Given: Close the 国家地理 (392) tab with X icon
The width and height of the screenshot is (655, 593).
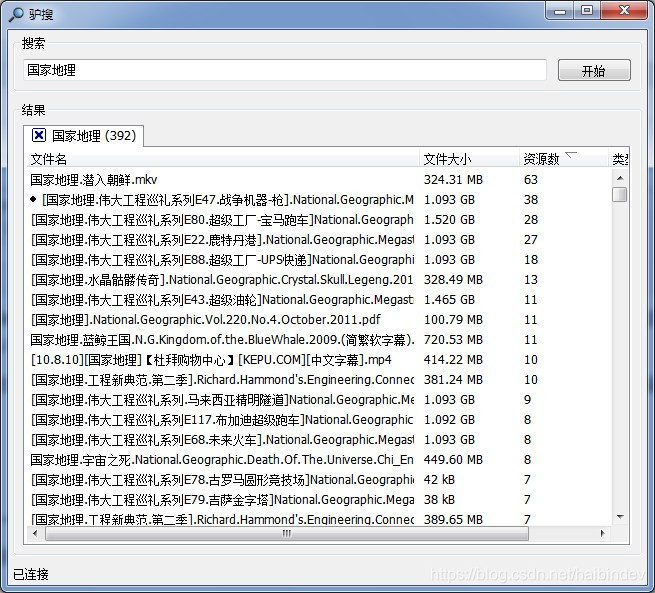Looking at the screenshot, I should click(x=38, y=135).
